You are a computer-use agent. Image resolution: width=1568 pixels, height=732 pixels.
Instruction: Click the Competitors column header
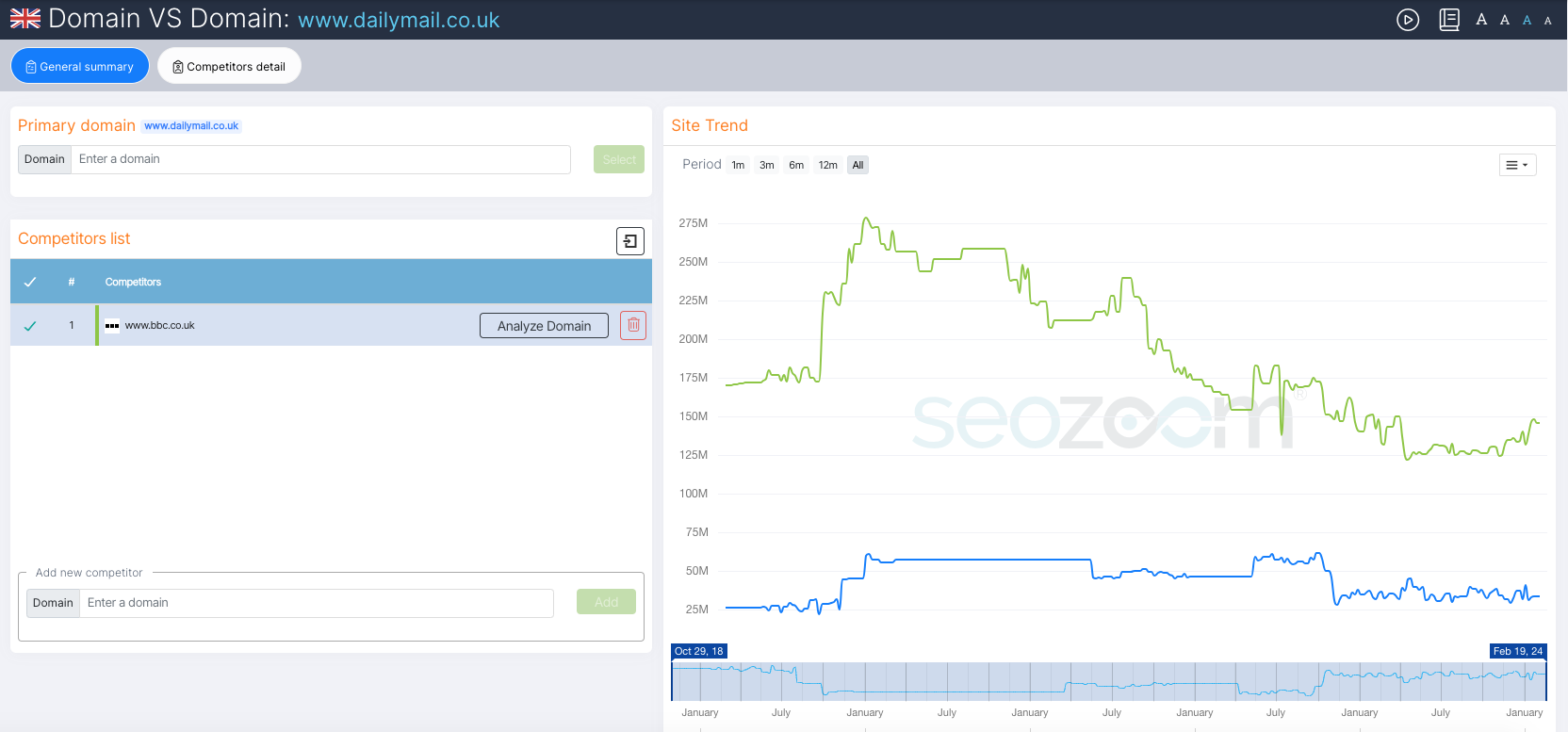[x=133, y=282]
